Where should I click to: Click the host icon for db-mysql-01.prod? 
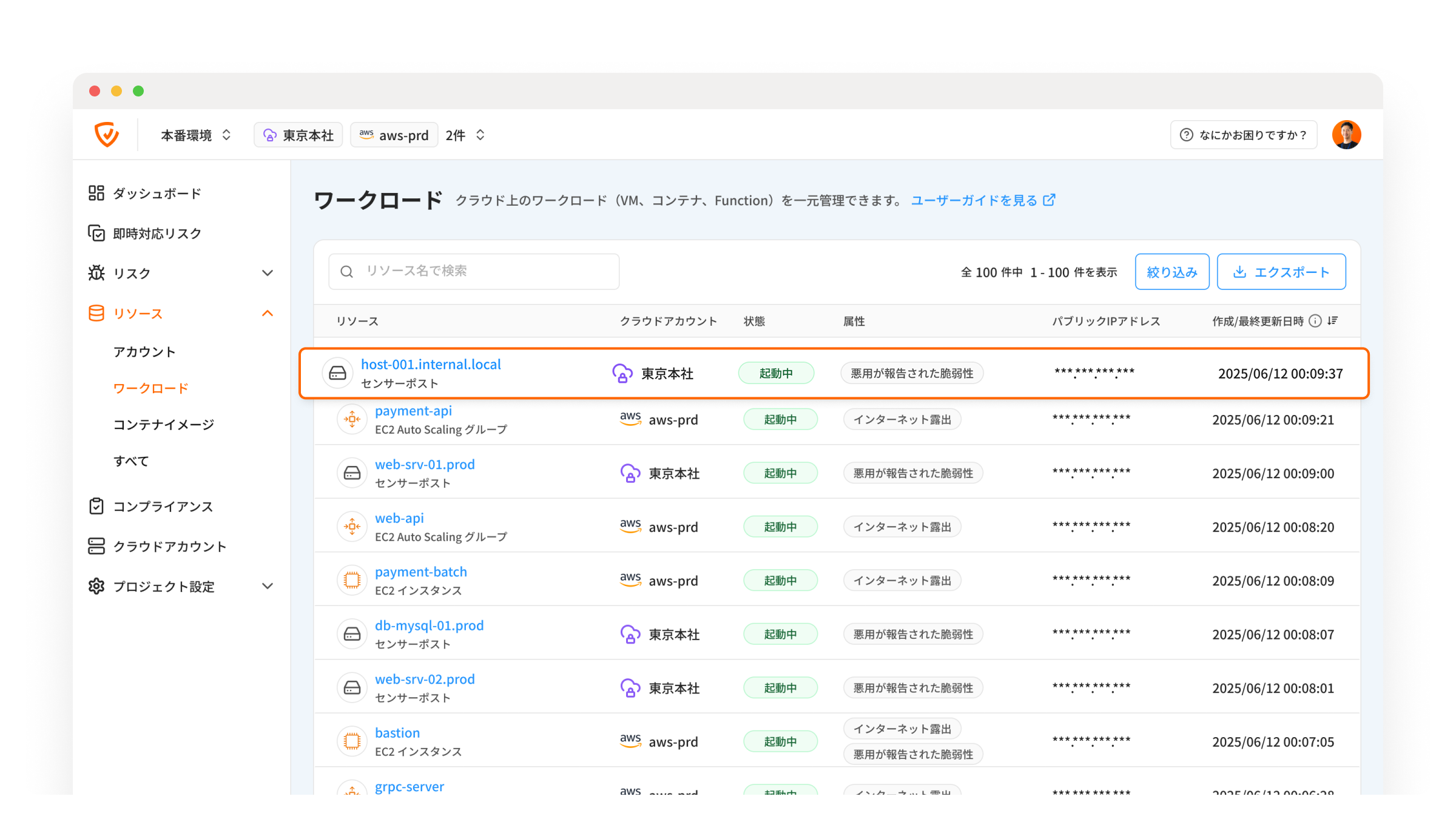[352, 634]
